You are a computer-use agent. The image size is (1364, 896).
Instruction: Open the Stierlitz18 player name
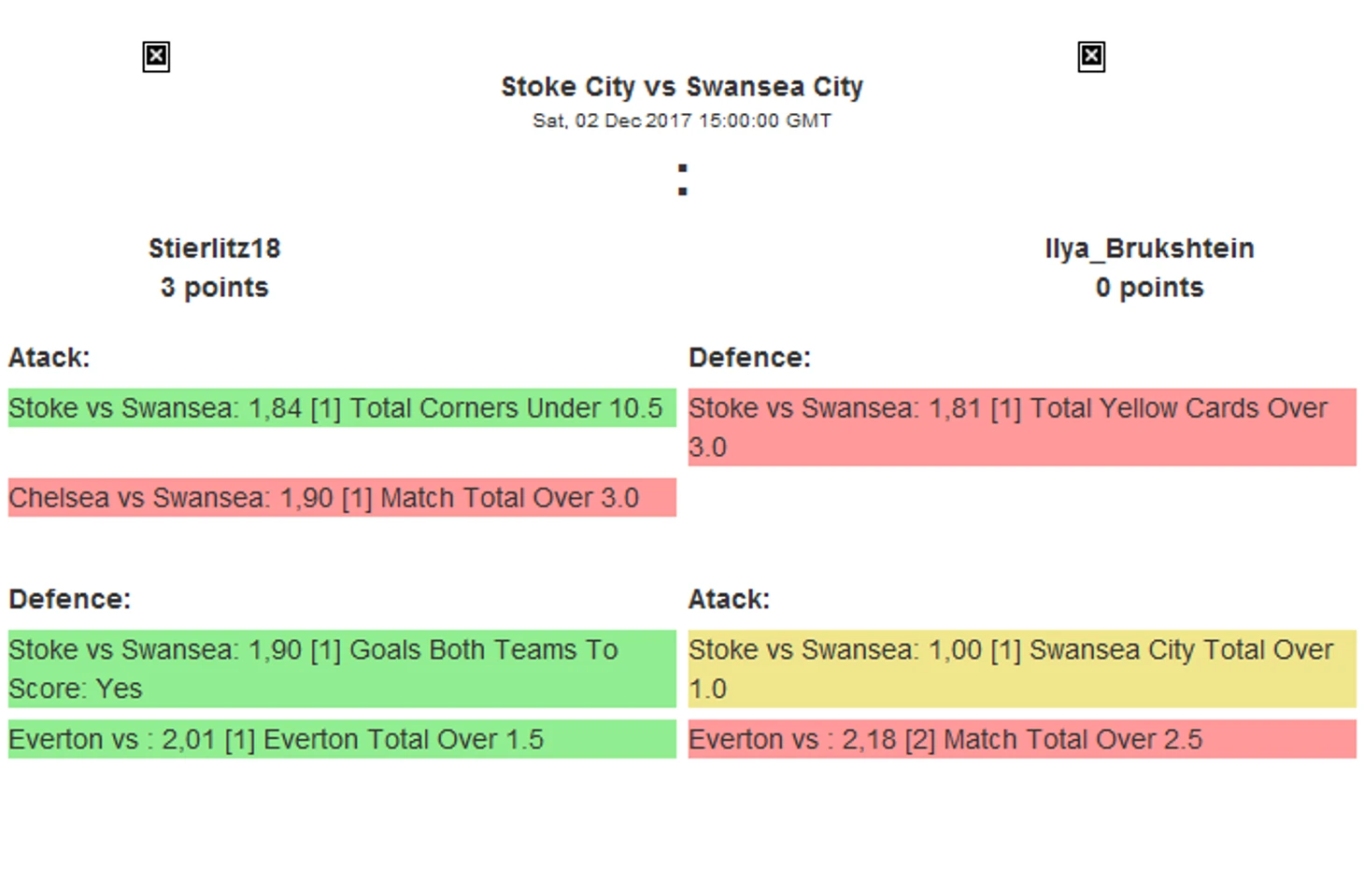click(x=214, y=249)
